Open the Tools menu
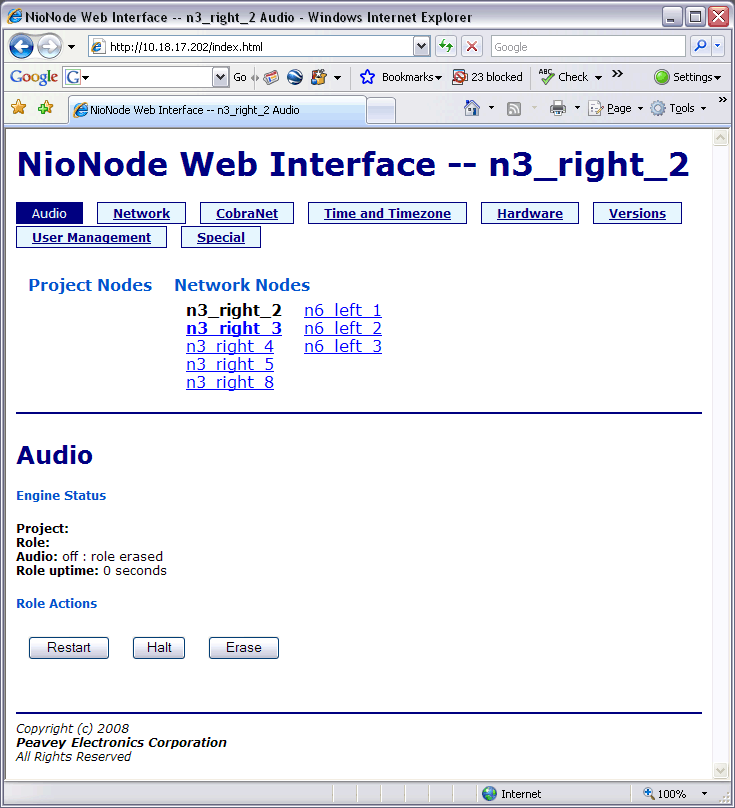The width and height of the screenshot is (735, 808). 678,108
